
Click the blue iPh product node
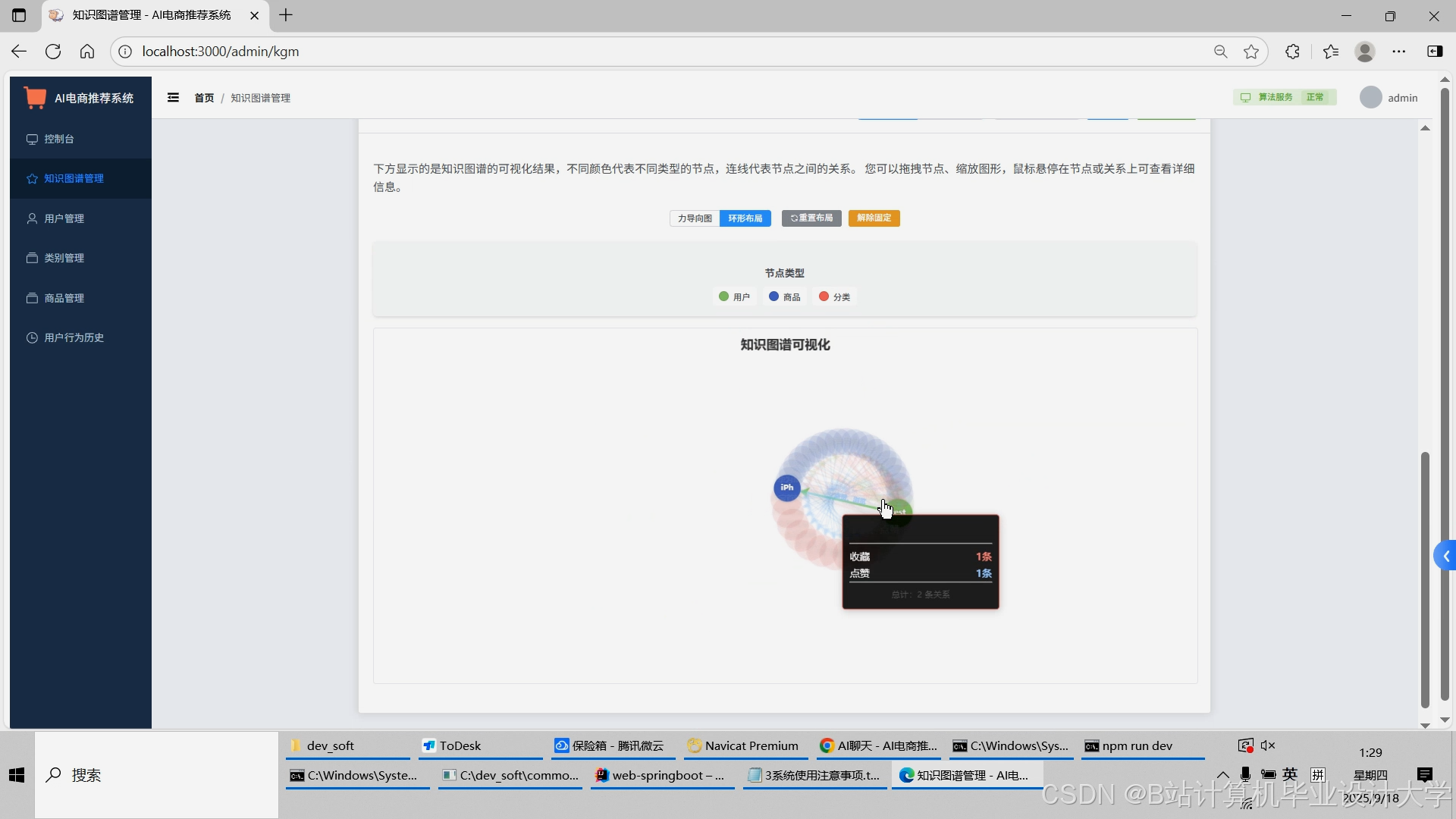786,488
